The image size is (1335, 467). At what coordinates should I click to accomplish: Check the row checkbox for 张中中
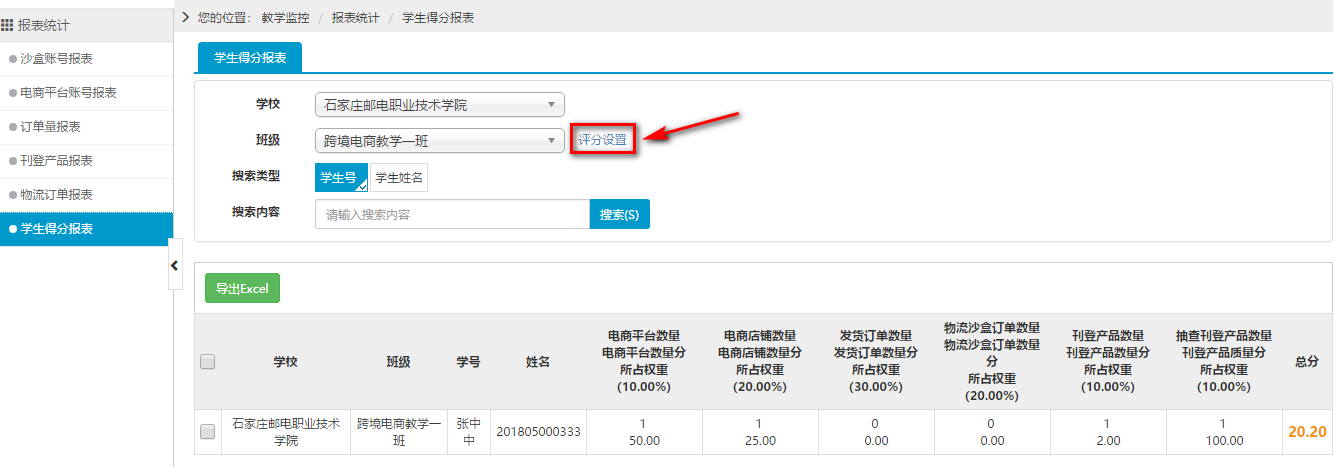[208, 432]
